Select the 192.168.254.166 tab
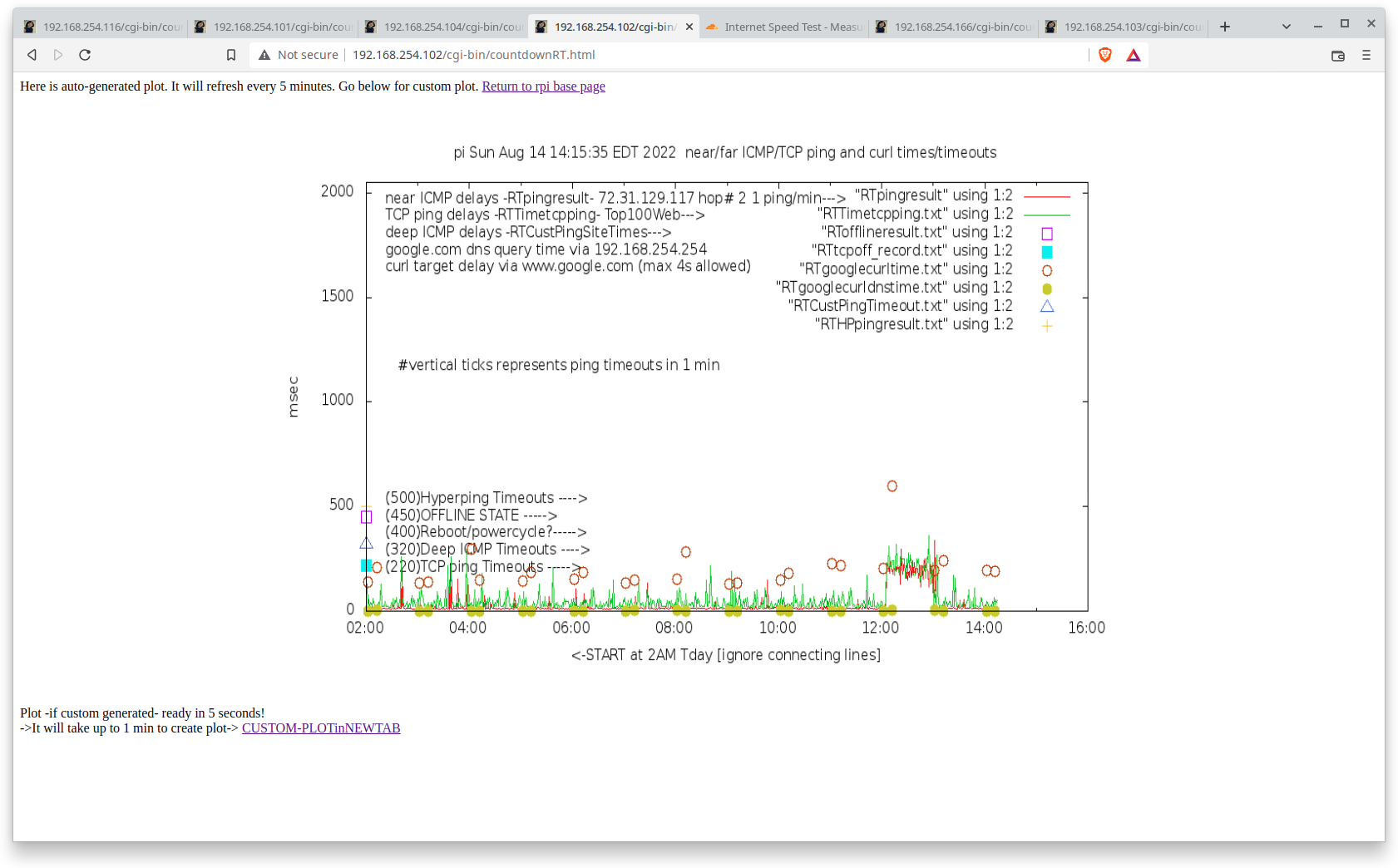 pyautogui.click(x=955, y=27)
